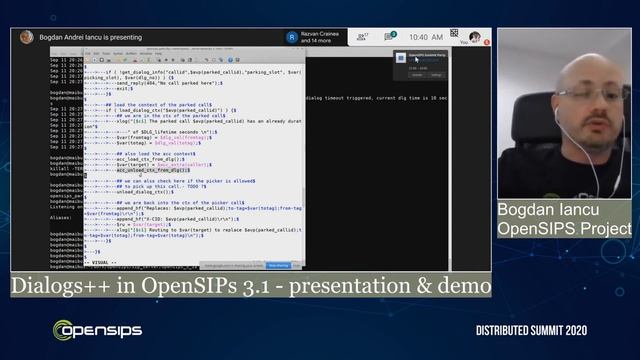640x360 pixels.
Task: Click the 'unload_dialog_ctx();' code line
Action: point(145,191)
